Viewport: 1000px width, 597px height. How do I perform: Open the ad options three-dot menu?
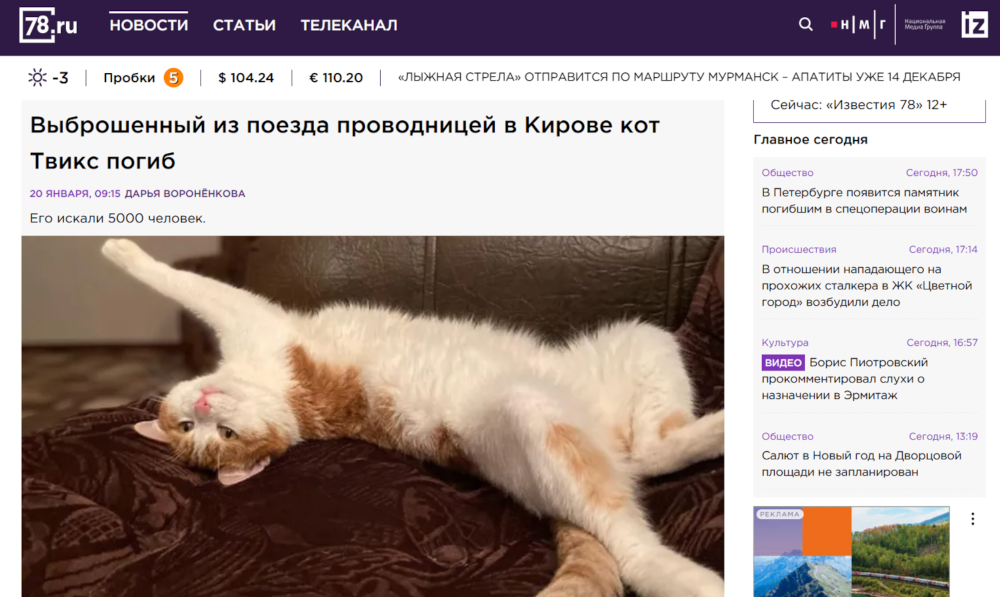tap(973, 519)
